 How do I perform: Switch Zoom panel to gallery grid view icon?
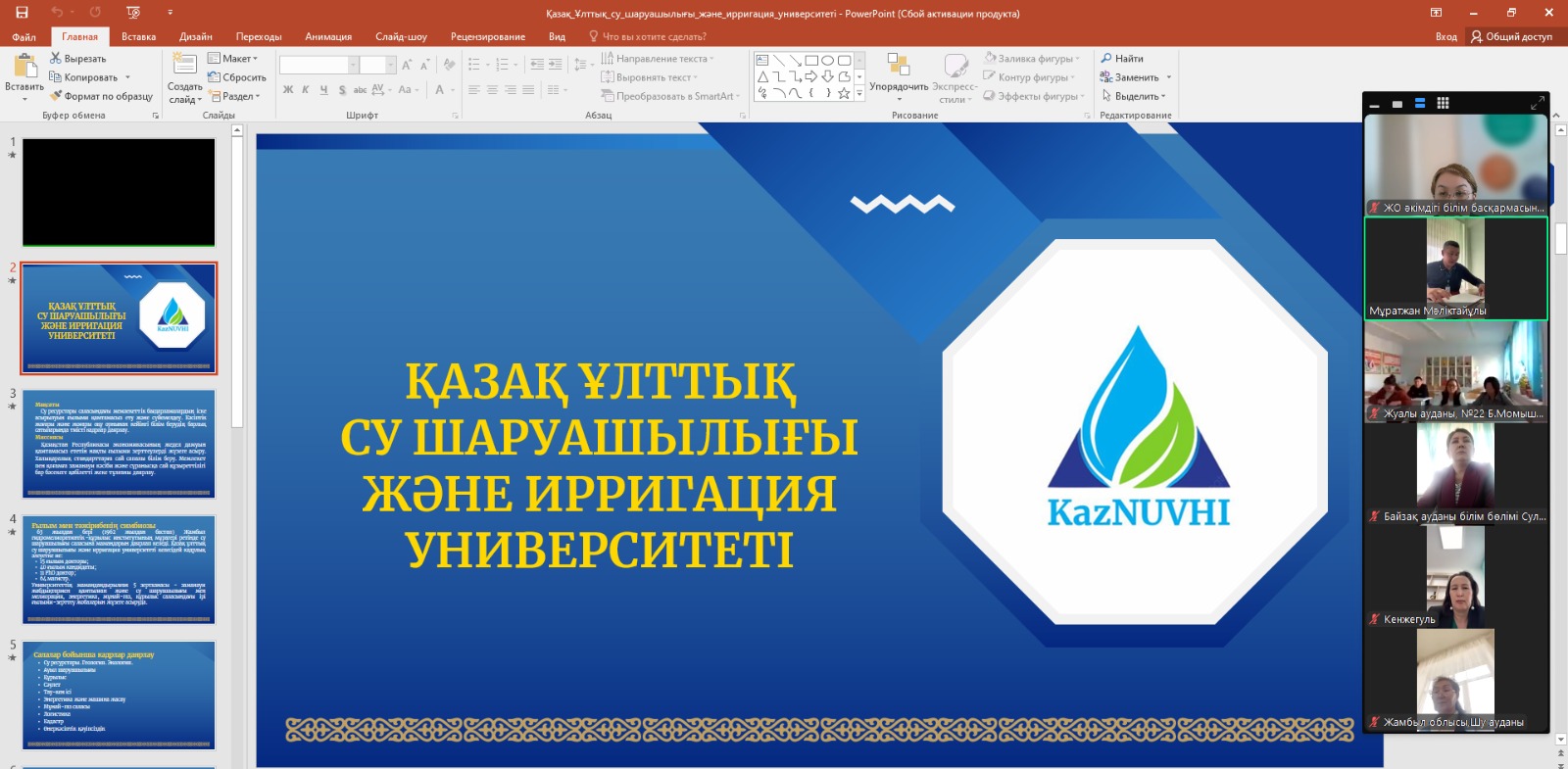tap(1443, 103)
